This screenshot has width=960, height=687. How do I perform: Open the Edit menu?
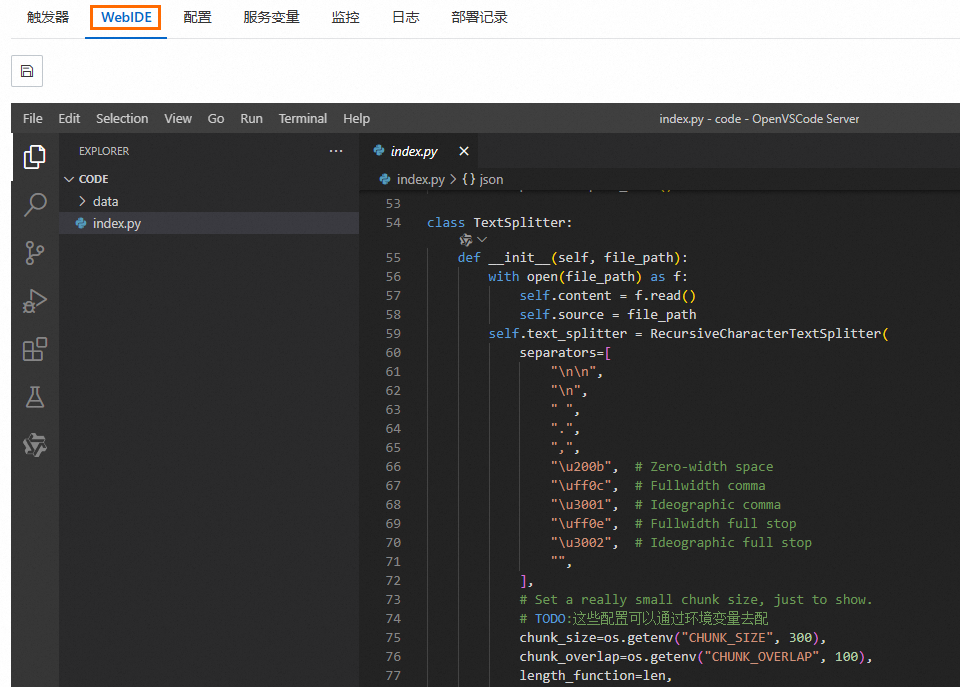69,118
